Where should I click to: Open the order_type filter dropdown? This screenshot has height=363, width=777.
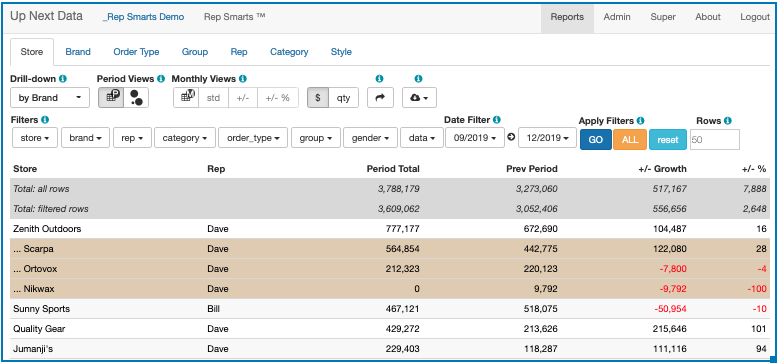point(253,138)
